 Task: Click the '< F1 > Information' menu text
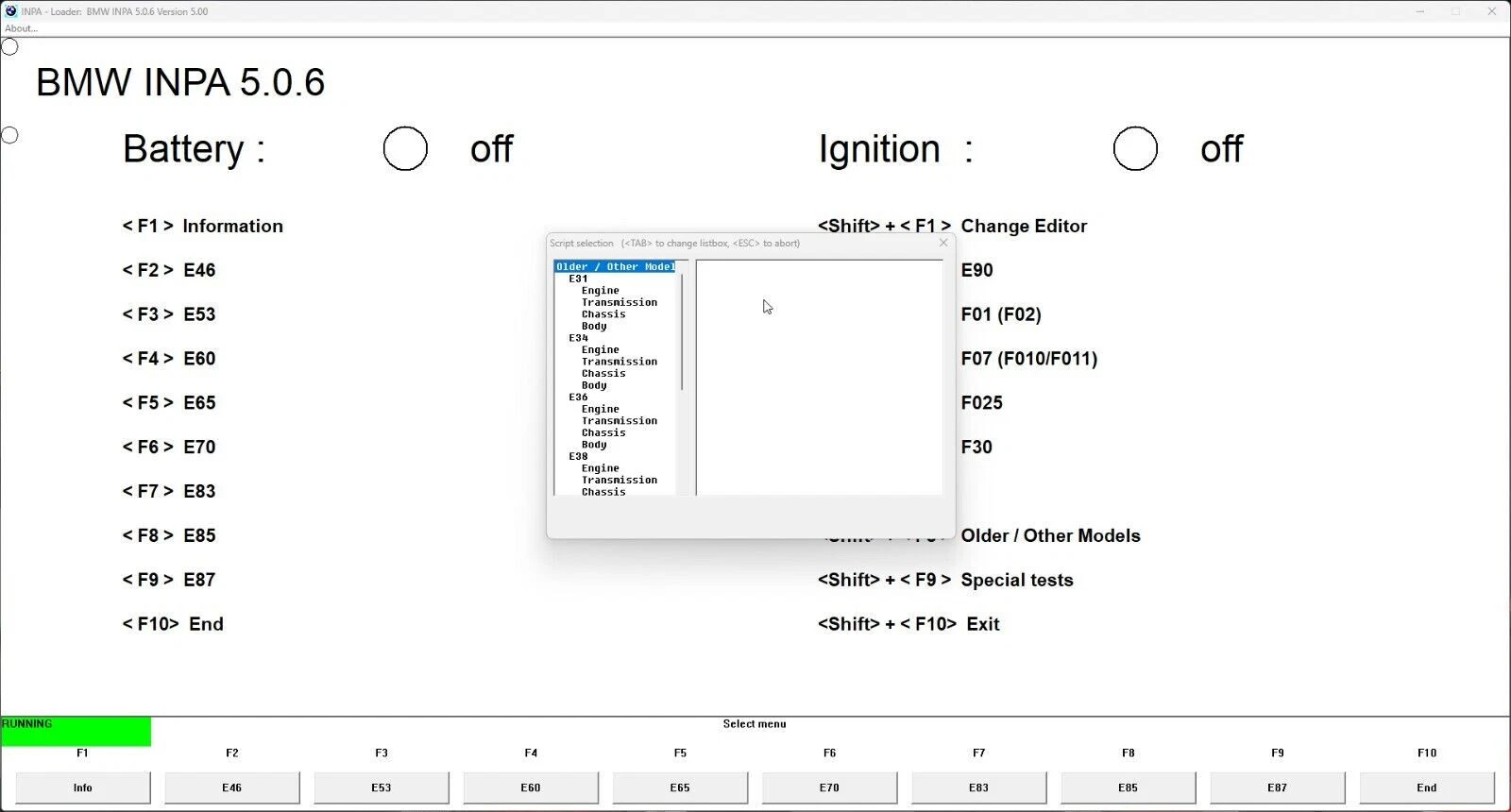(203, 226)
